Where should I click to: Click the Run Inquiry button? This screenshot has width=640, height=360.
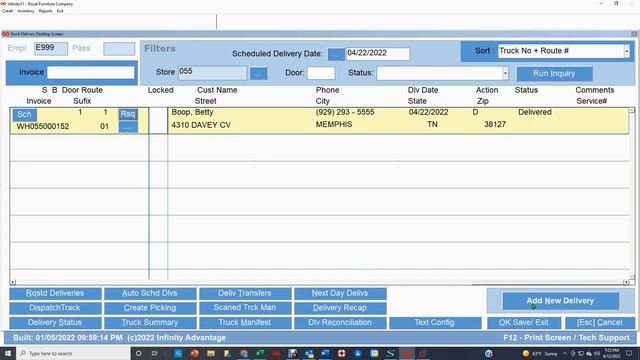pos(554,73)
